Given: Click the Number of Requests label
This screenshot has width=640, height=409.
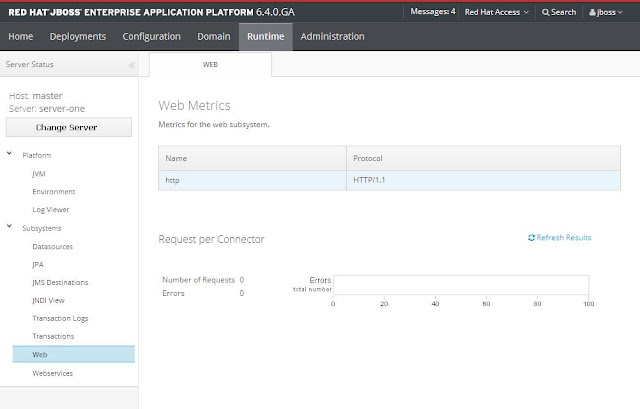Looking at the screenshot, I should (x=198, y=280).
